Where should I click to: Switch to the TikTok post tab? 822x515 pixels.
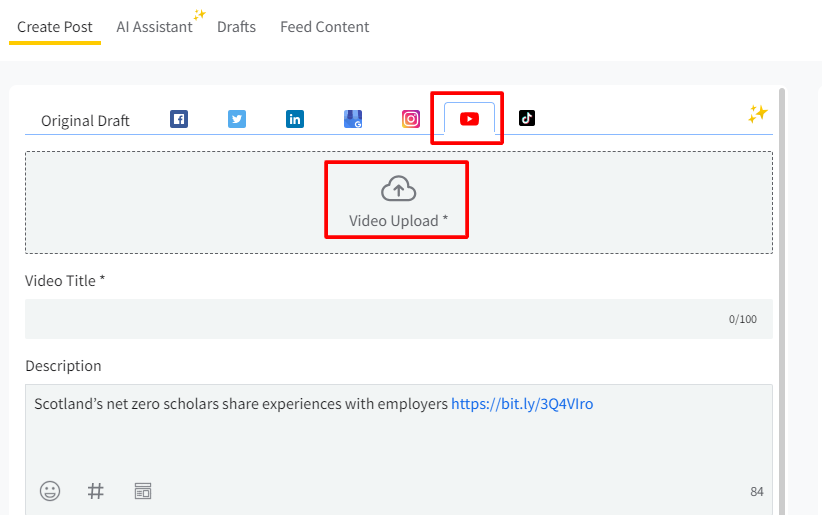tap(527, 118)
